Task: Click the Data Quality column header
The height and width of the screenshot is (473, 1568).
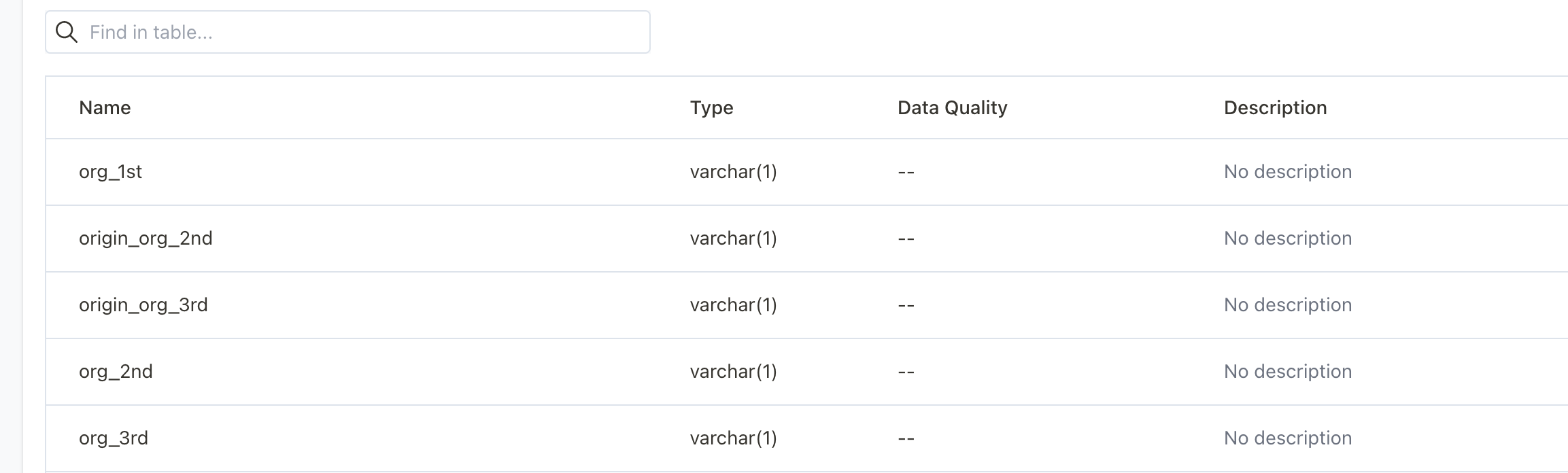Action: [x=953, y=107]
